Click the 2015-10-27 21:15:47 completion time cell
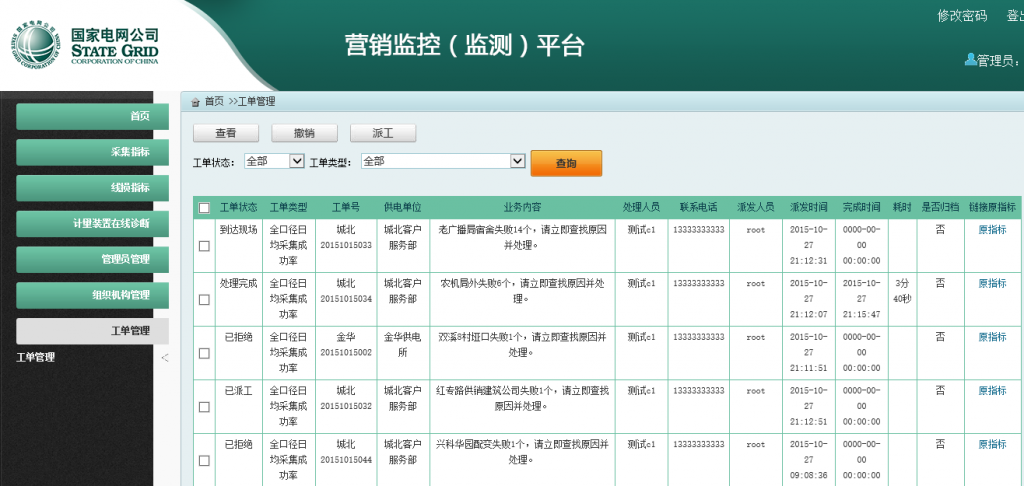The image size is (1024, 486). pos(861,299)
